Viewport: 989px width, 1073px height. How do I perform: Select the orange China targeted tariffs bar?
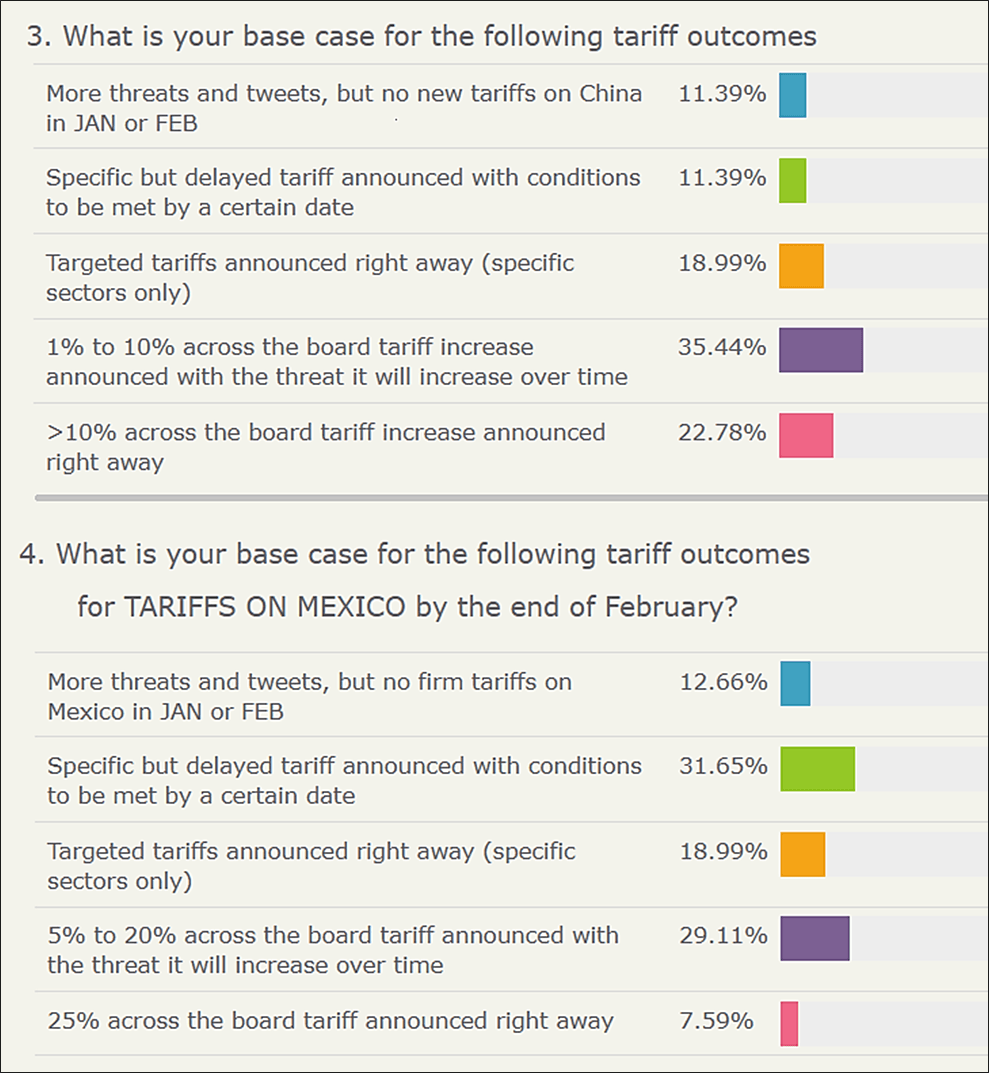(x=801, y=266)
